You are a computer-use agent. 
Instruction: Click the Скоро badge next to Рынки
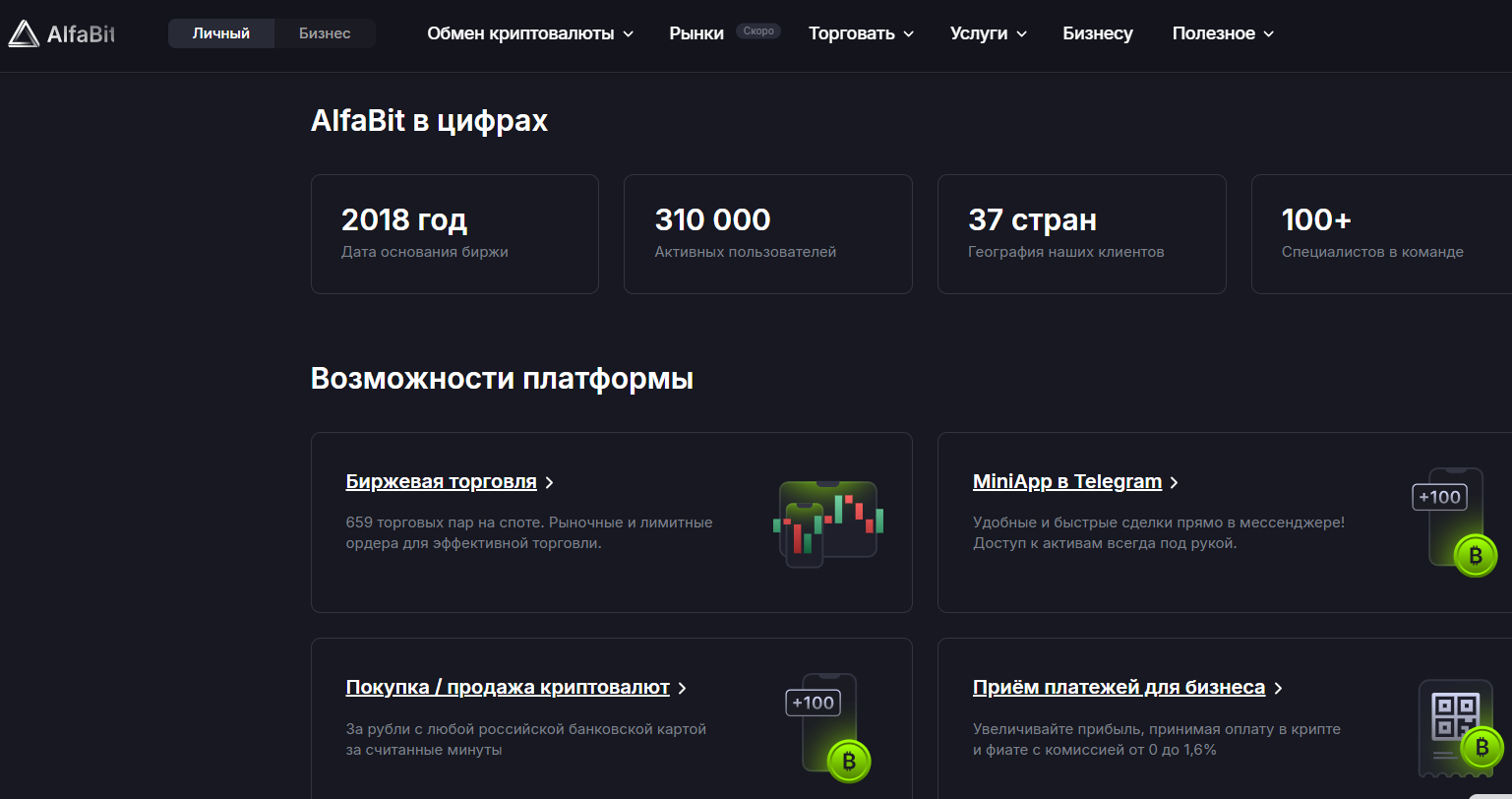[758, 31]
